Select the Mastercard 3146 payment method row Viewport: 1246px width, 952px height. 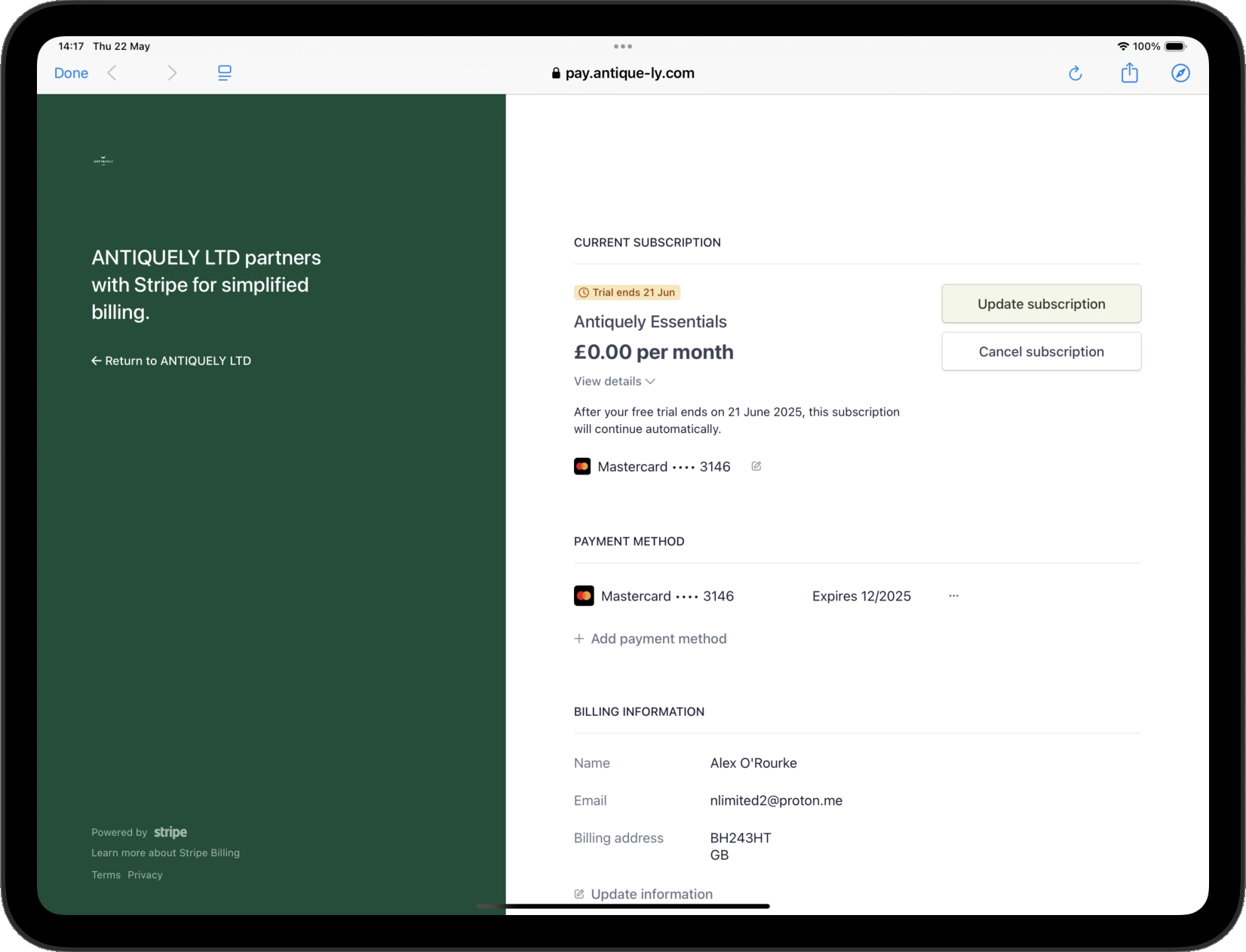[x=766, y=596]
